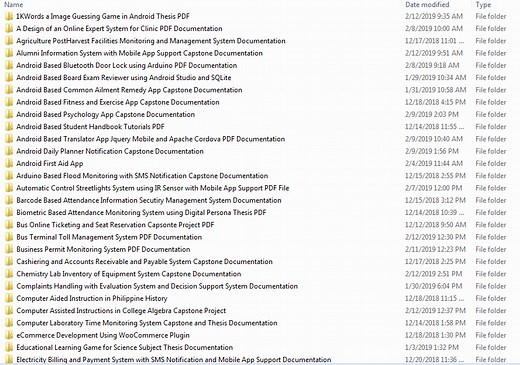The height and width of the screenshot is (365, 520).
Task: Select 'Android First Aid App' folder name
Action: point(50,164)
